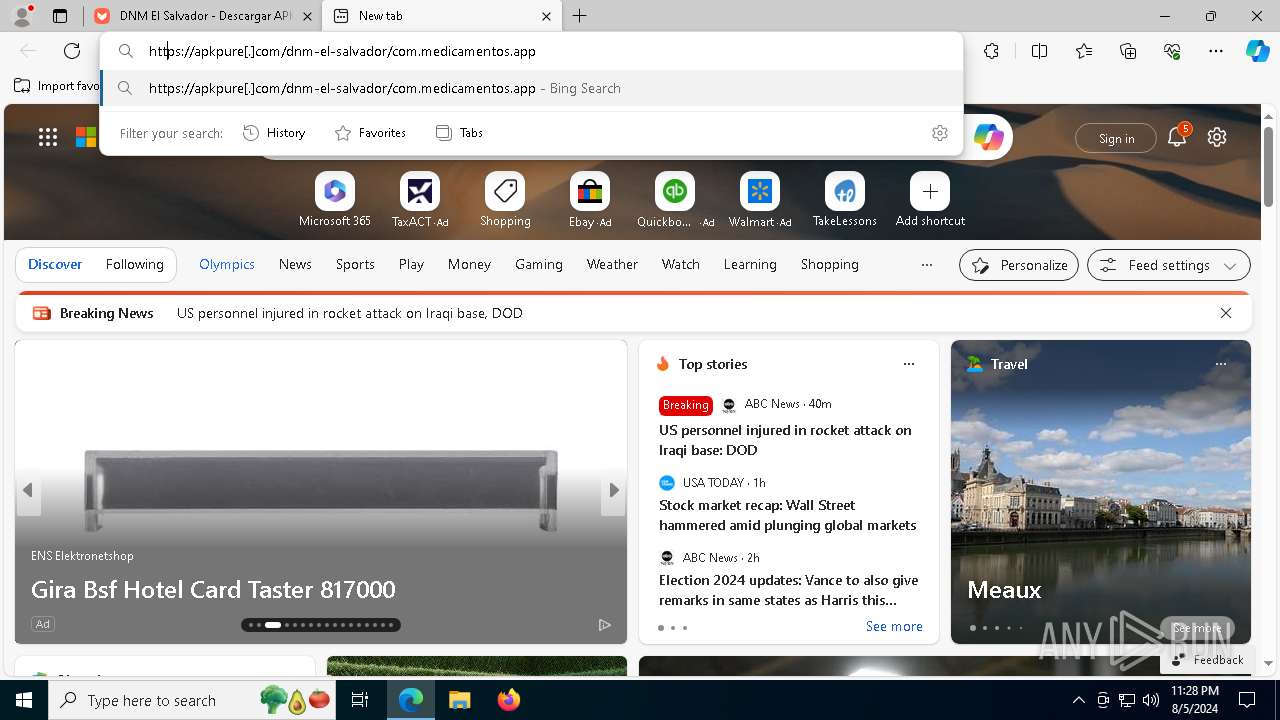Go to previous carousel slide
Image resolution: width=1280 pixels, height=720 pixels.
[28, 490]
